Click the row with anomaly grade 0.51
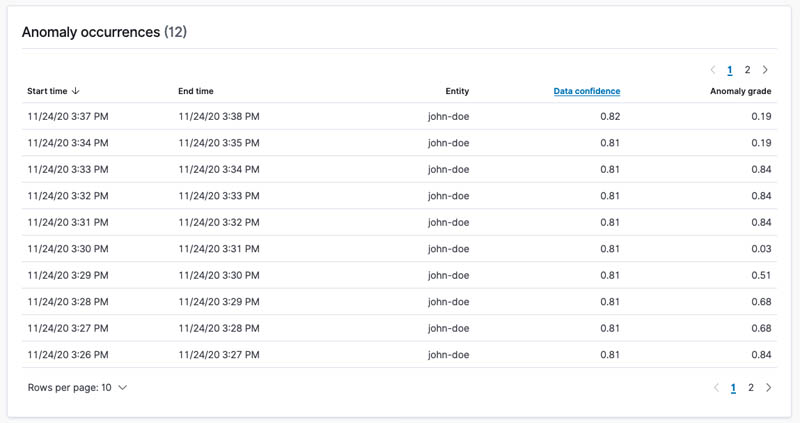This screenshot has height=423, width=800. pos(399,276)
